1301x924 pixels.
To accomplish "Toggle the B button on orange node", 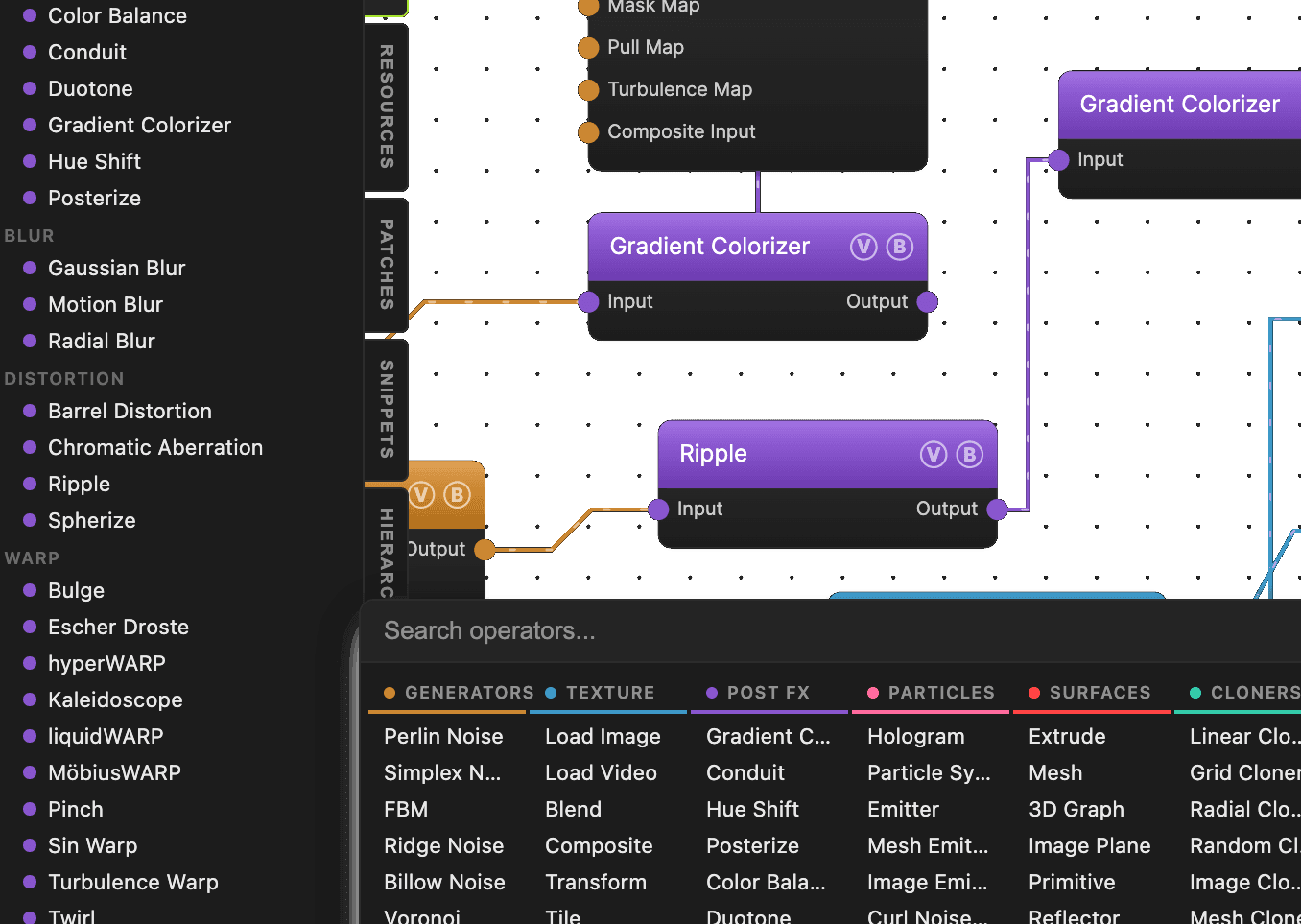I will coord(457,495).
